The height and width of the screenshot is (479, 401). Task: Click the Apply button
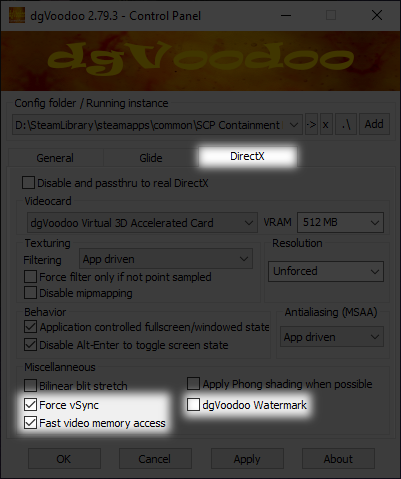247,459
